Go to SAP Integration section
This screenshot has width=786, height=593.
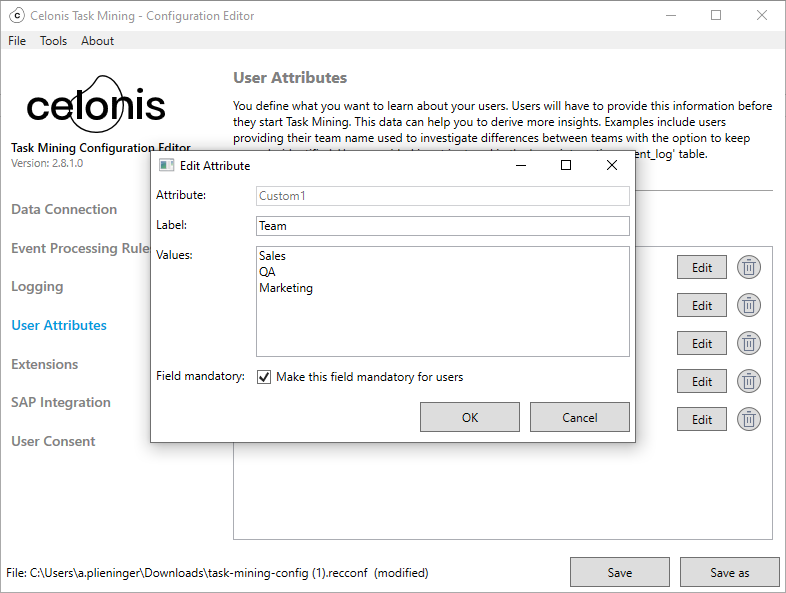coord(61,403)
